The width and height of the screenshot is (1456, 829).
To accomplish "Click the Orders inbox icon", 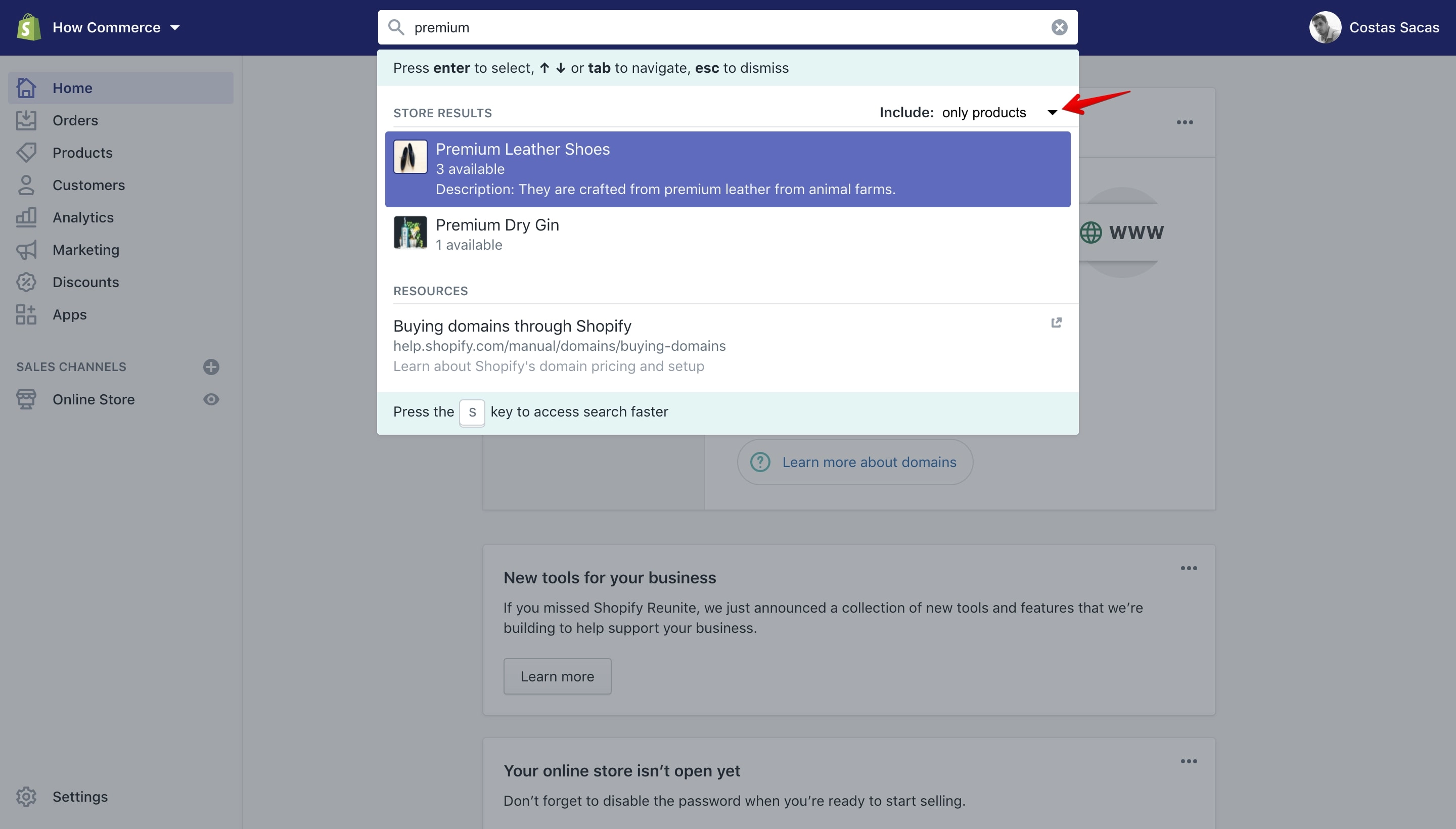I will [26, 120].
